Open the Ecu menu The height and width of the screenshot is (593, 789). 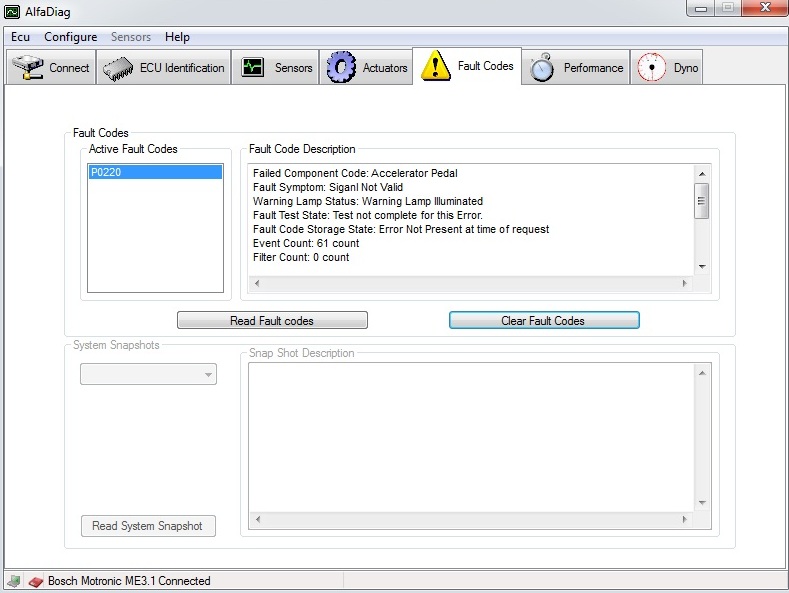pyautogui.click(x=21, y=37)
